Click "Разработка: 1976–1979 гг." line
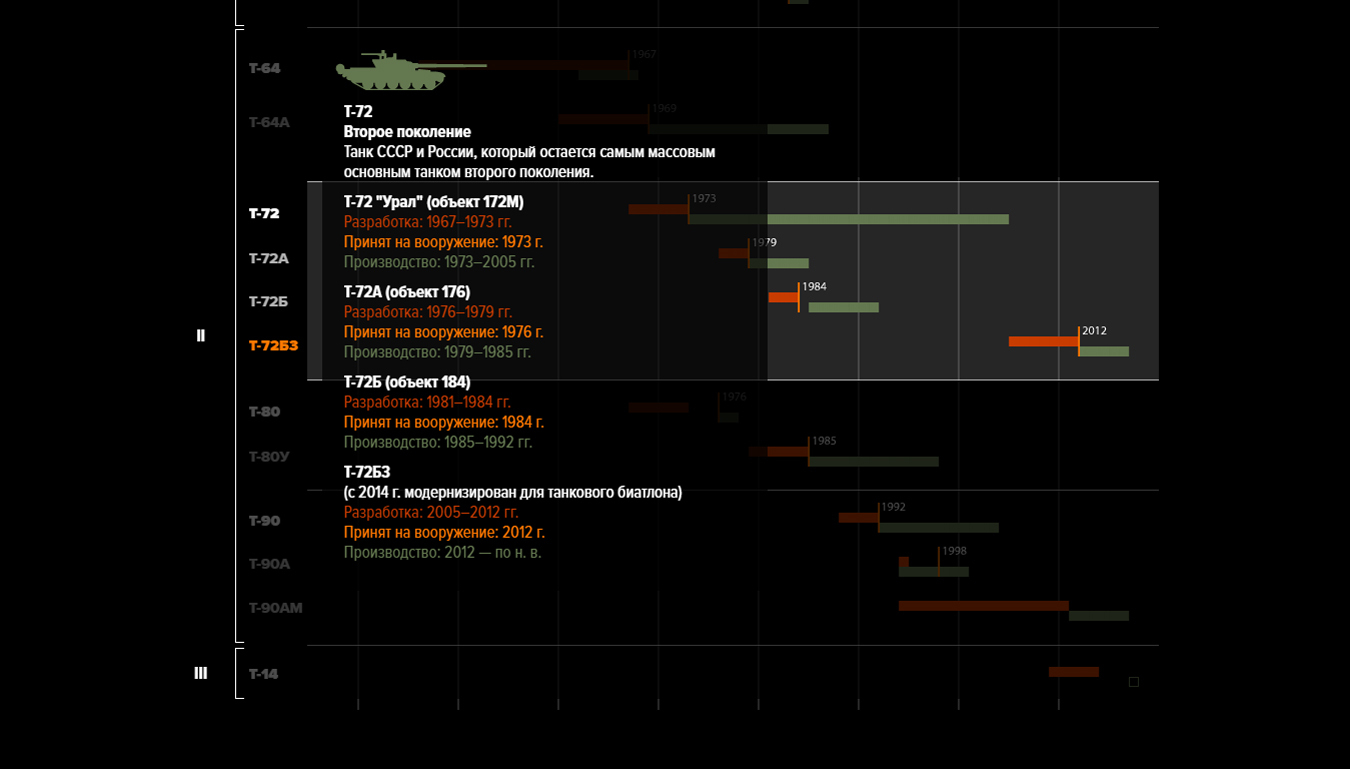This screenshot has width=1350, height=769. tap(428, 312)
